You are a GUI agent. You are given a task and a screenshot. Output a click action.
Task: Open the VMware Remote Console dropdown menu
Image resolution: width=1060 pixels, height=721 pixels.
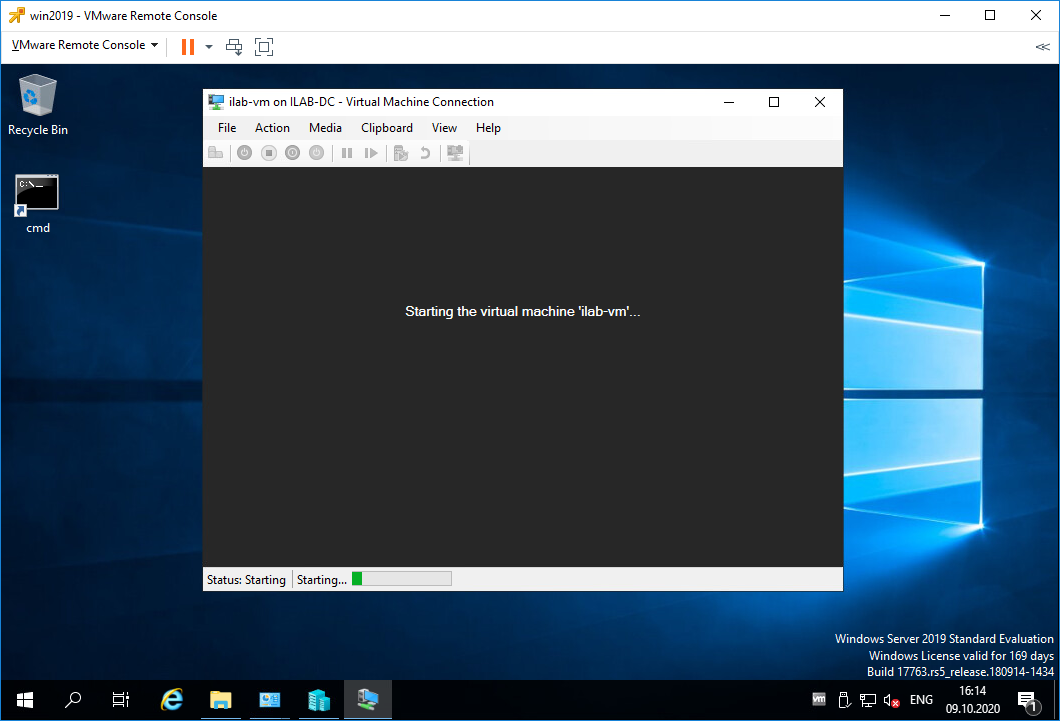[x=85, y=45]
